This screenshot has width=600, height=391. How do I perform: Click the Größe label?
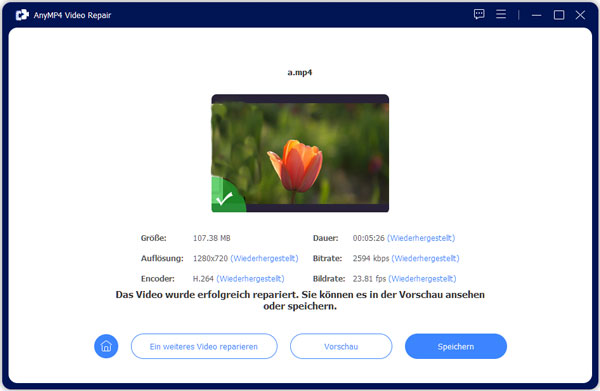(x=153, y=238)
